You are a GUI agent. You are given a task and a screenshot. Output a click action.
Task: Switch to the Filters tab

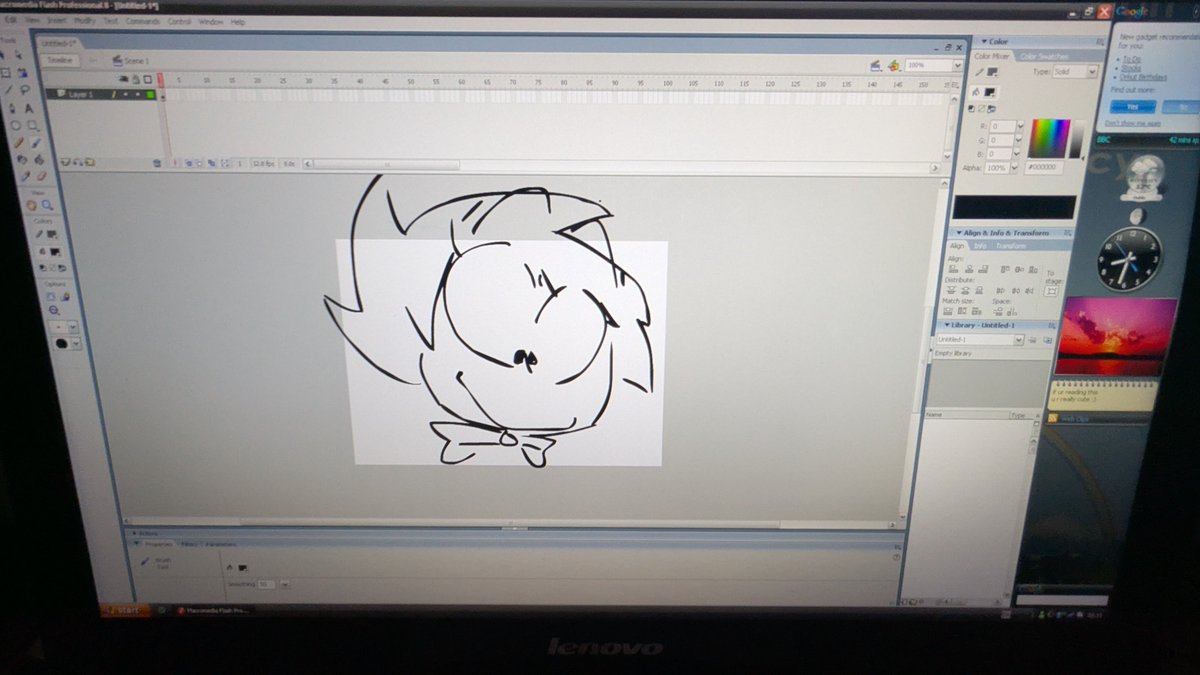click(189, 544)
